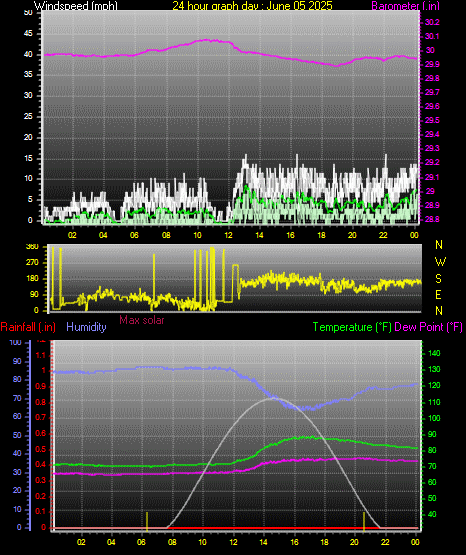Click the bottom N compass label
Viewport: 466px width, 555px height.
439,311
